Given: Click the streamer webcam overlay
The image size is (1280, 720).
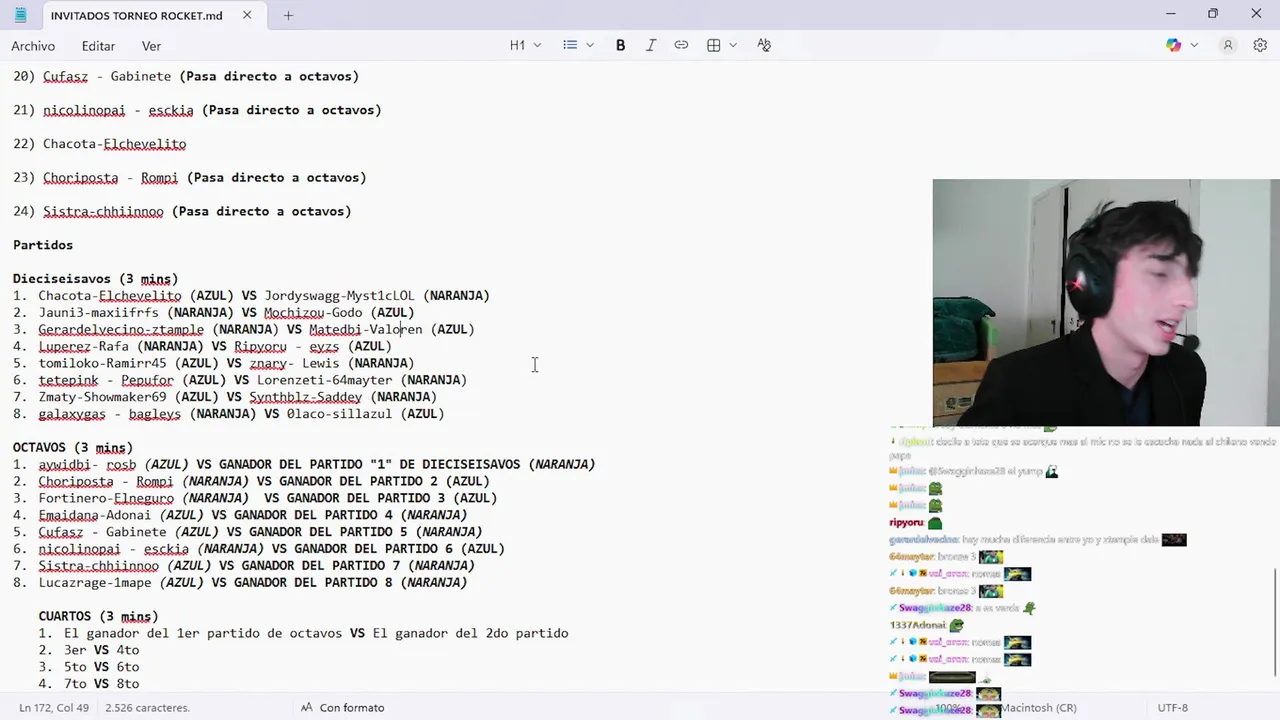Looking at the screenshot, I should 1105,303.
